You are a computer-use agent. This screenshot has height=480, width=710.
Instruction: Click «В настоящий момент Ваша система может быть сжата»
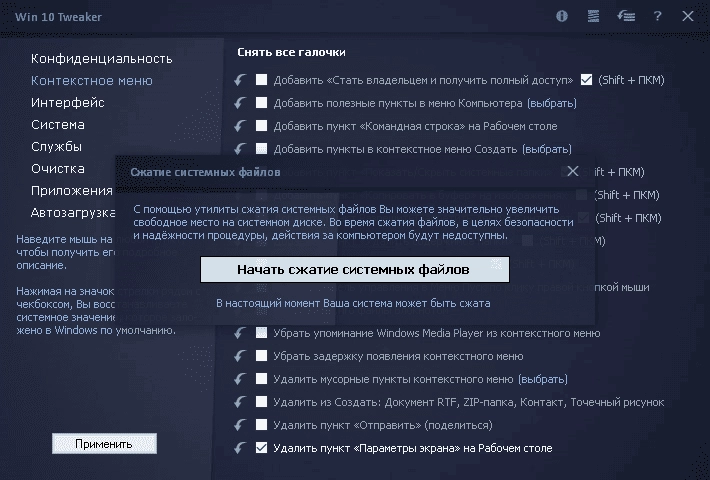tap(353, 303)
